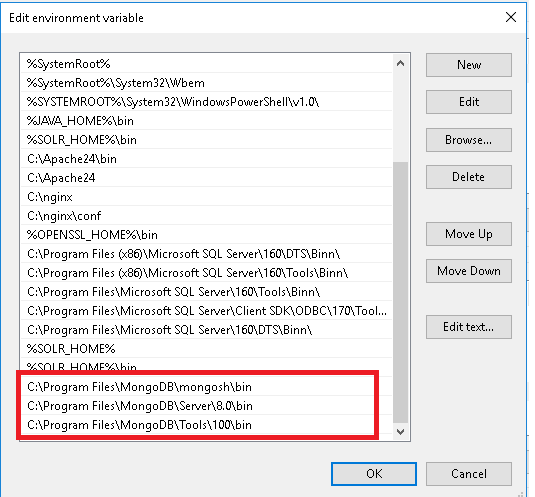Close the Edit environment variable window
The width and height of the screenshot is (535, 497).
point(511,17)
